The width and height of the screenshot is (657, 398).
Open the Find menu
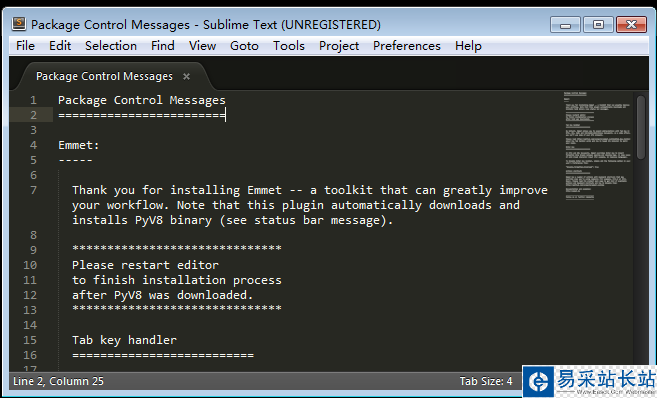tap(163, 46)
